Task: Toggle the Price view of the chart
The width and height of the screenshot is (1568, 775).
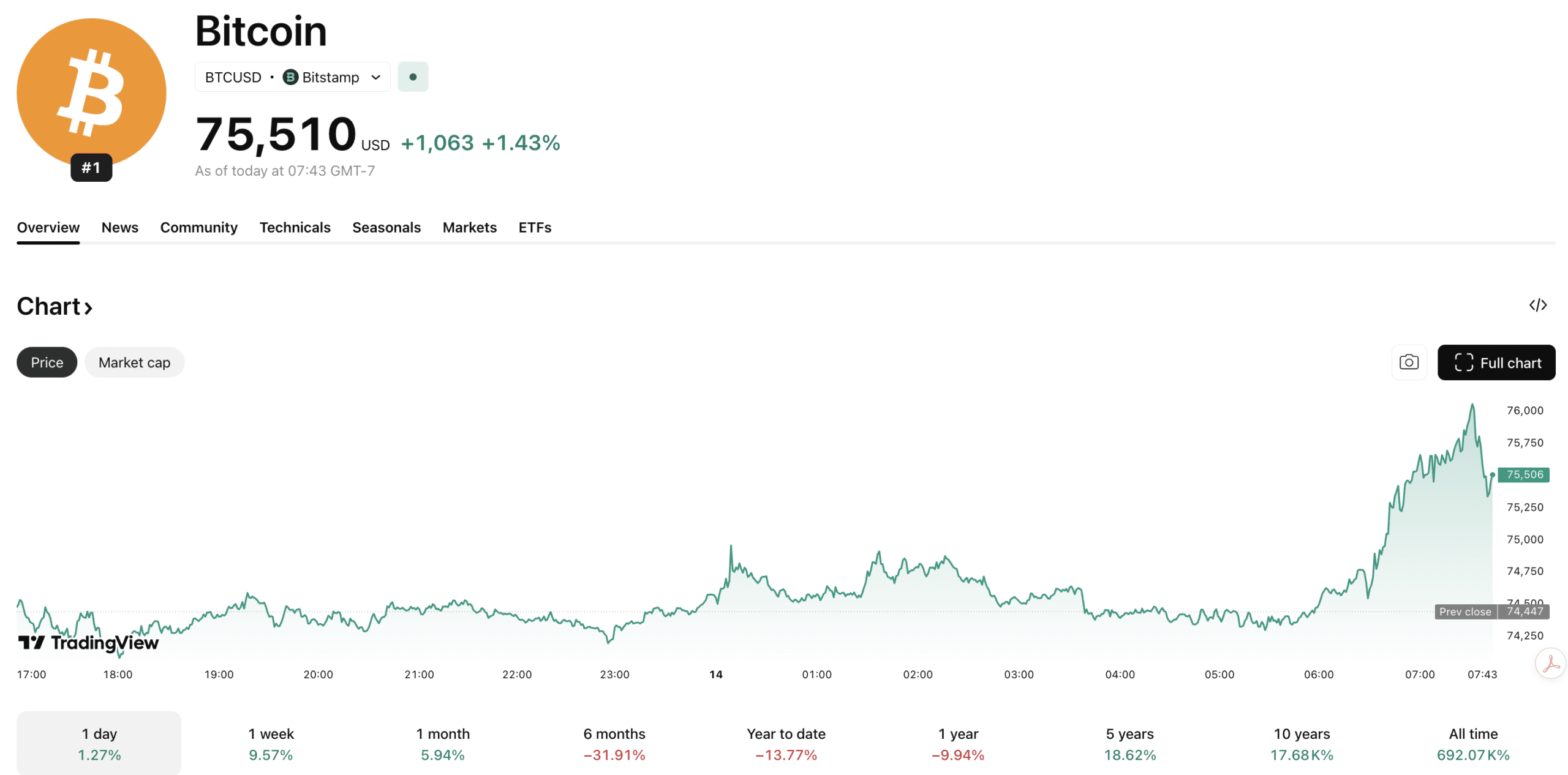Action: click(x=47, y=362)
